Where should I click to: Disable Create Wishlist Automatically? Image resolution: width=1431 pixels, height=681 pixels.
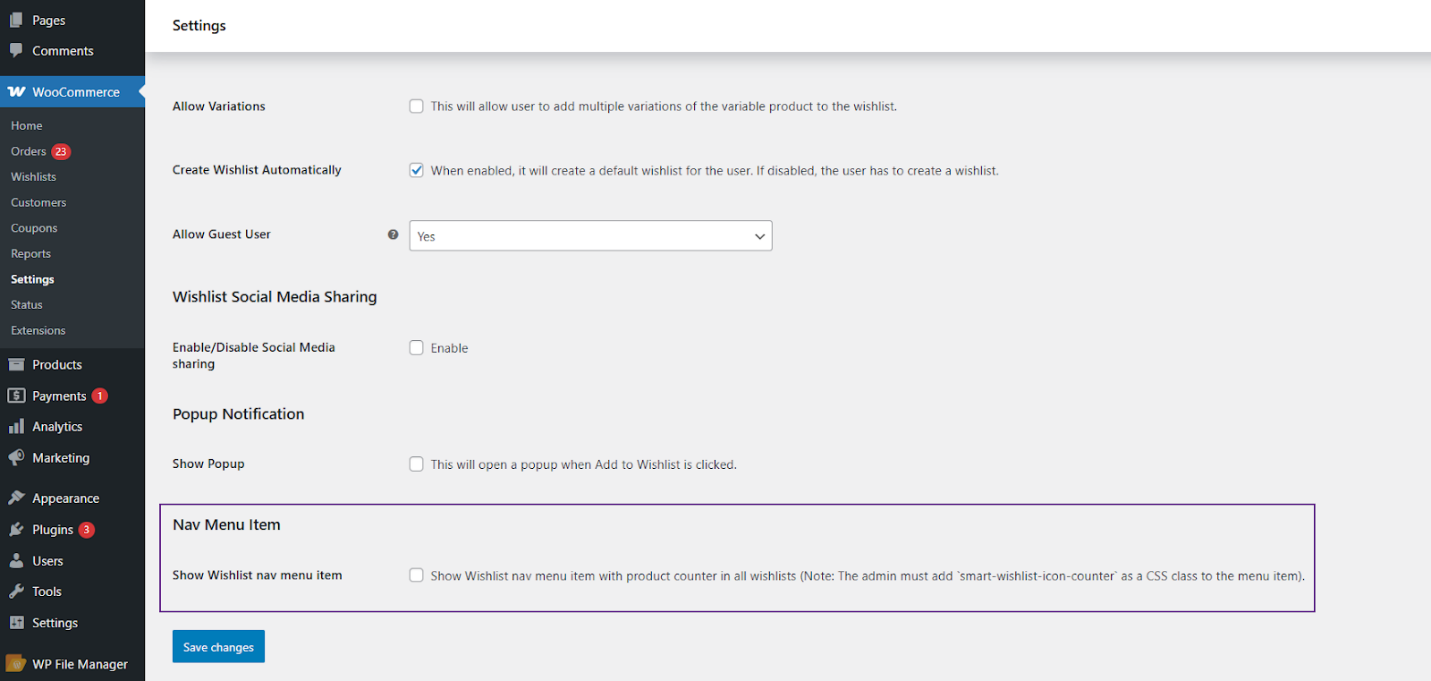coord(416,170)
